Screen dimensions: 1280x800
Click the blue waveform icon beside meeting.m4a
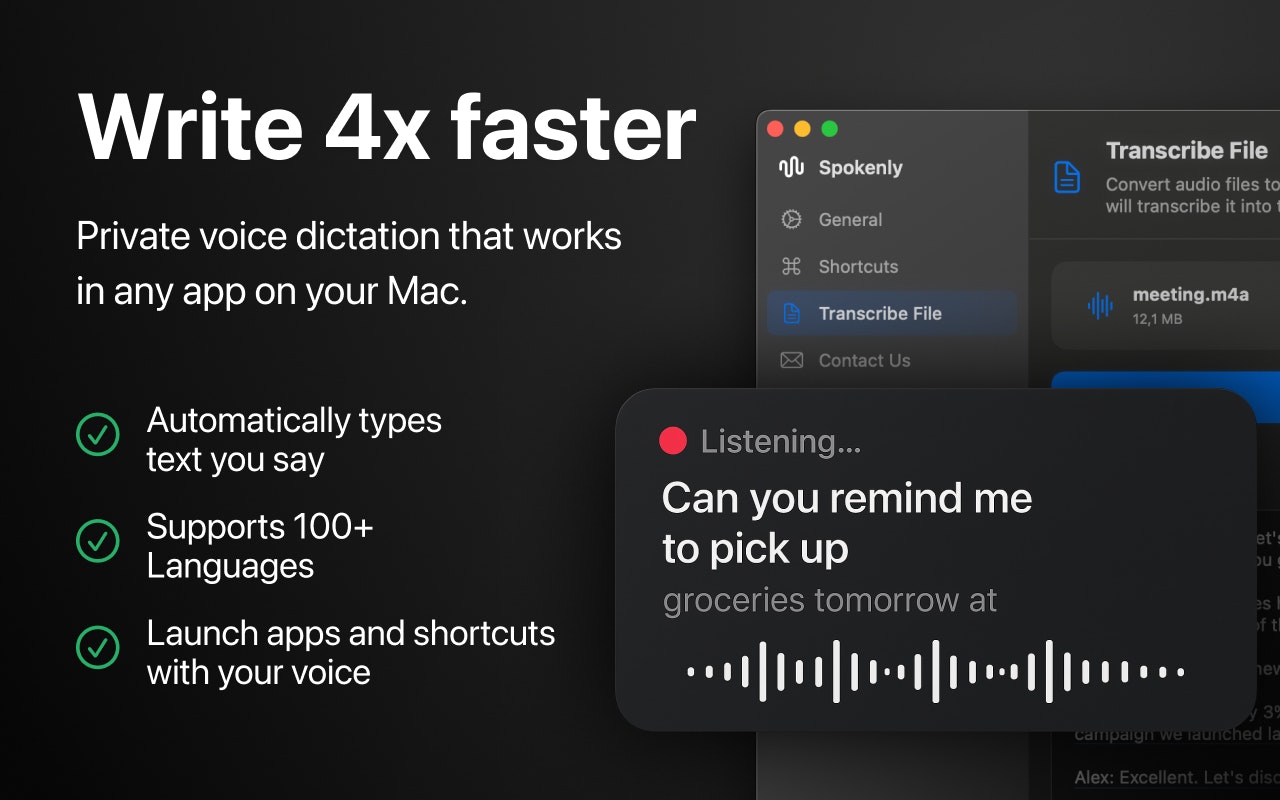[x=1100, y=306]
